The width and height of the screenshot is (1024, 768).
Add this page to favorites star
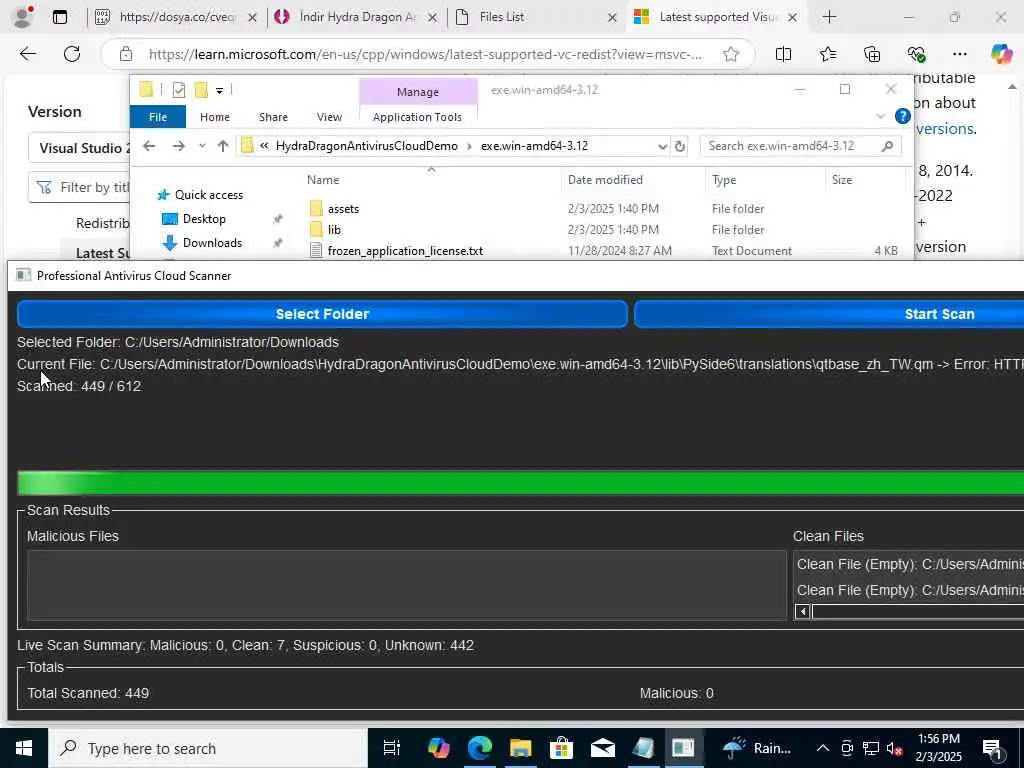tap(731, 54)
